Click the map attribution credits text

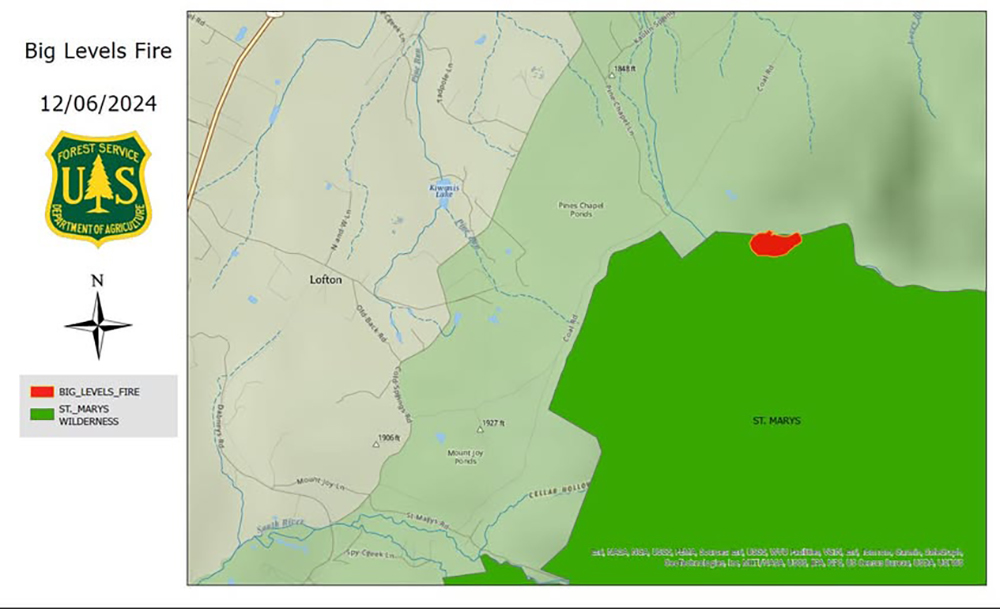pyautogui.click(x=776, y=557)
